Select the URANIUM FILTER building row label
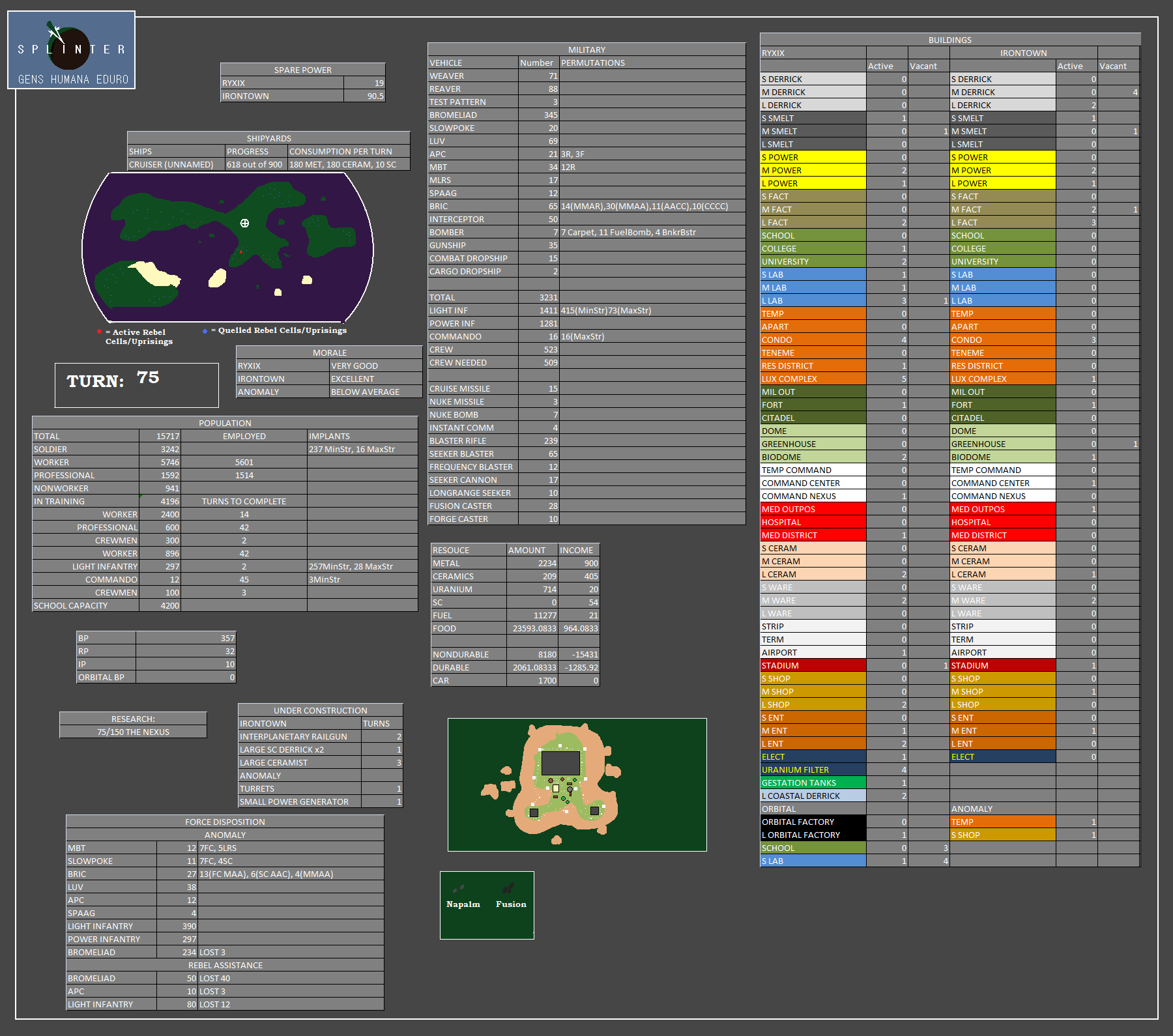 (x=813, y=770)
